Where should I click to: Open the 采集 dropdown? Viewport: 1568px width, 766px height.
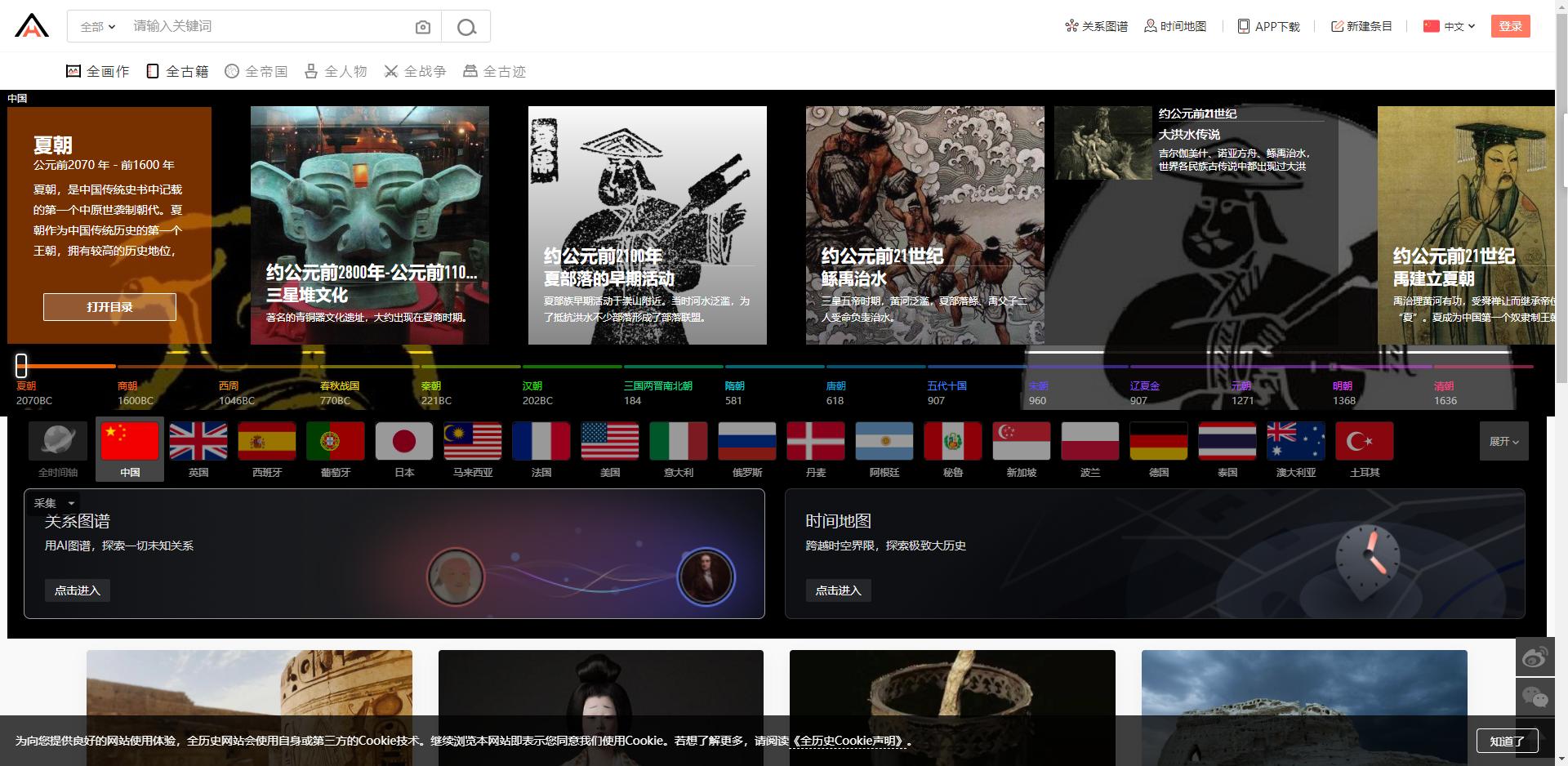pyautogui.click(x=54, y=503)
